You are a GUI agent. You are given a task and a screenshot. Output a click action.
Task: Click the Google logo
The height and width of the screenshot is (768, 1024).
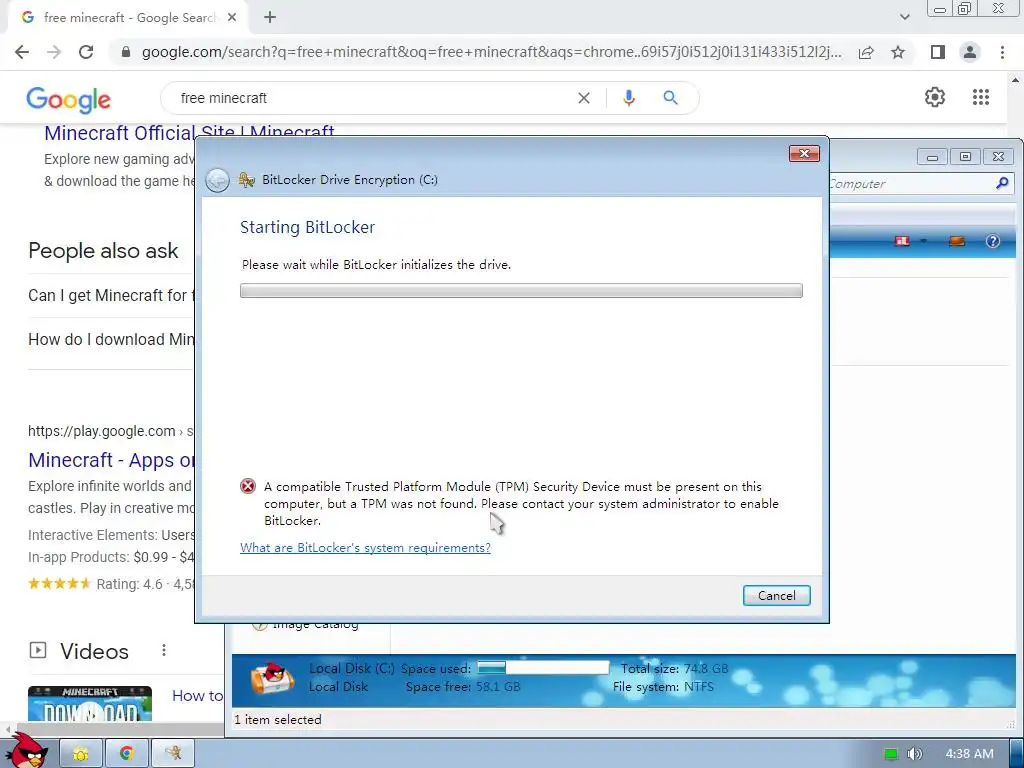tap(69, 99)
